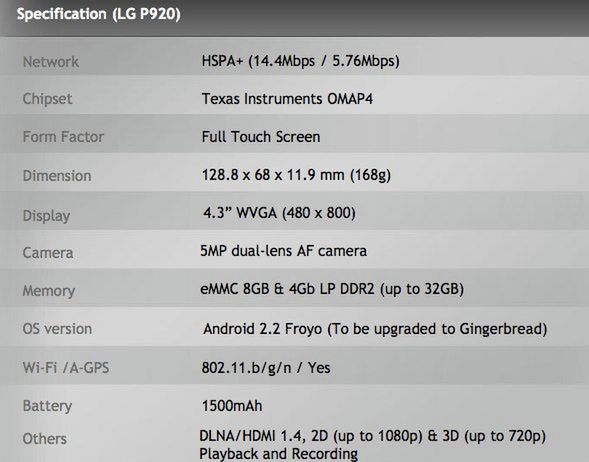Select the Chipset label
Viewport: 589px width, 462px height.
click(x=47, y=99)
